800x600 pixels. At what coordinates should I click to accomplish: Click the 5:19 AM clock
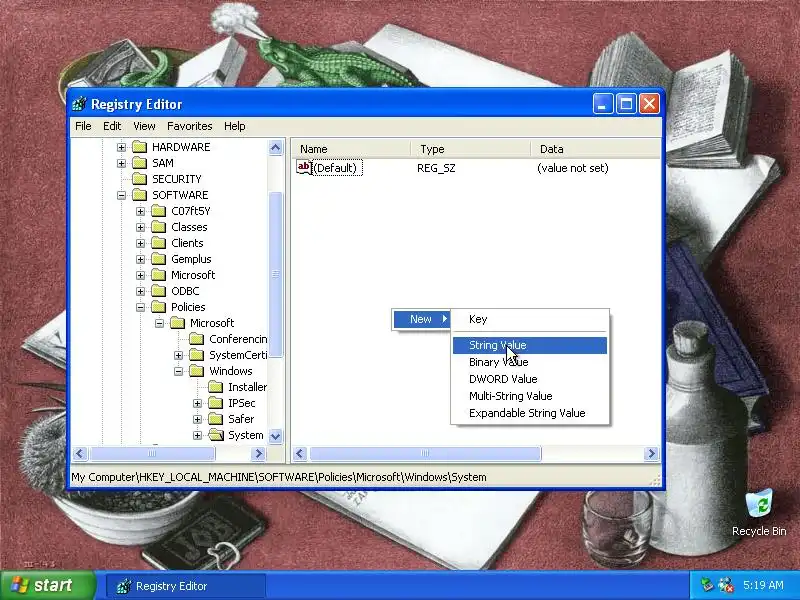coord(763,585)
